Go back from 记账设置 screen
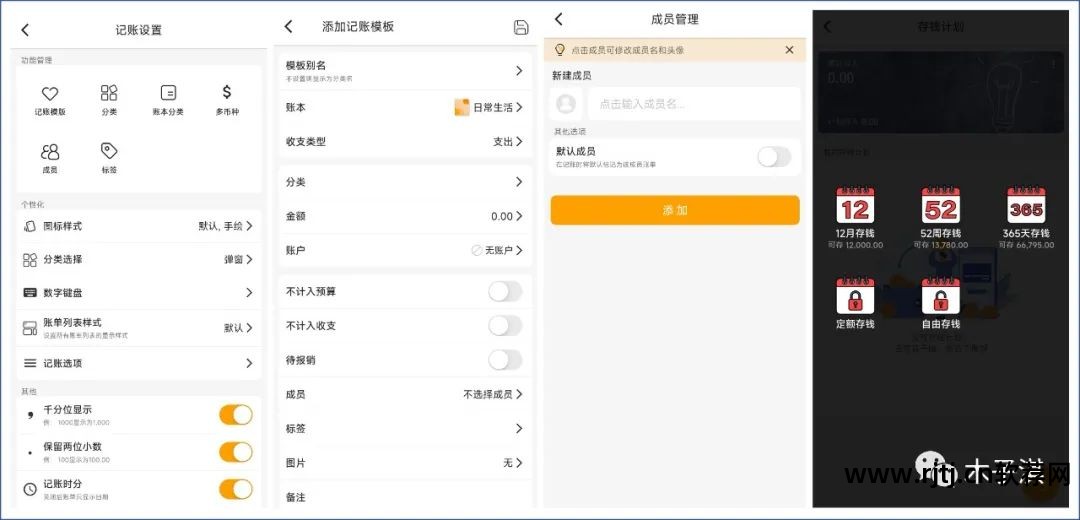Screen dimensions: 1080x520 25,30
